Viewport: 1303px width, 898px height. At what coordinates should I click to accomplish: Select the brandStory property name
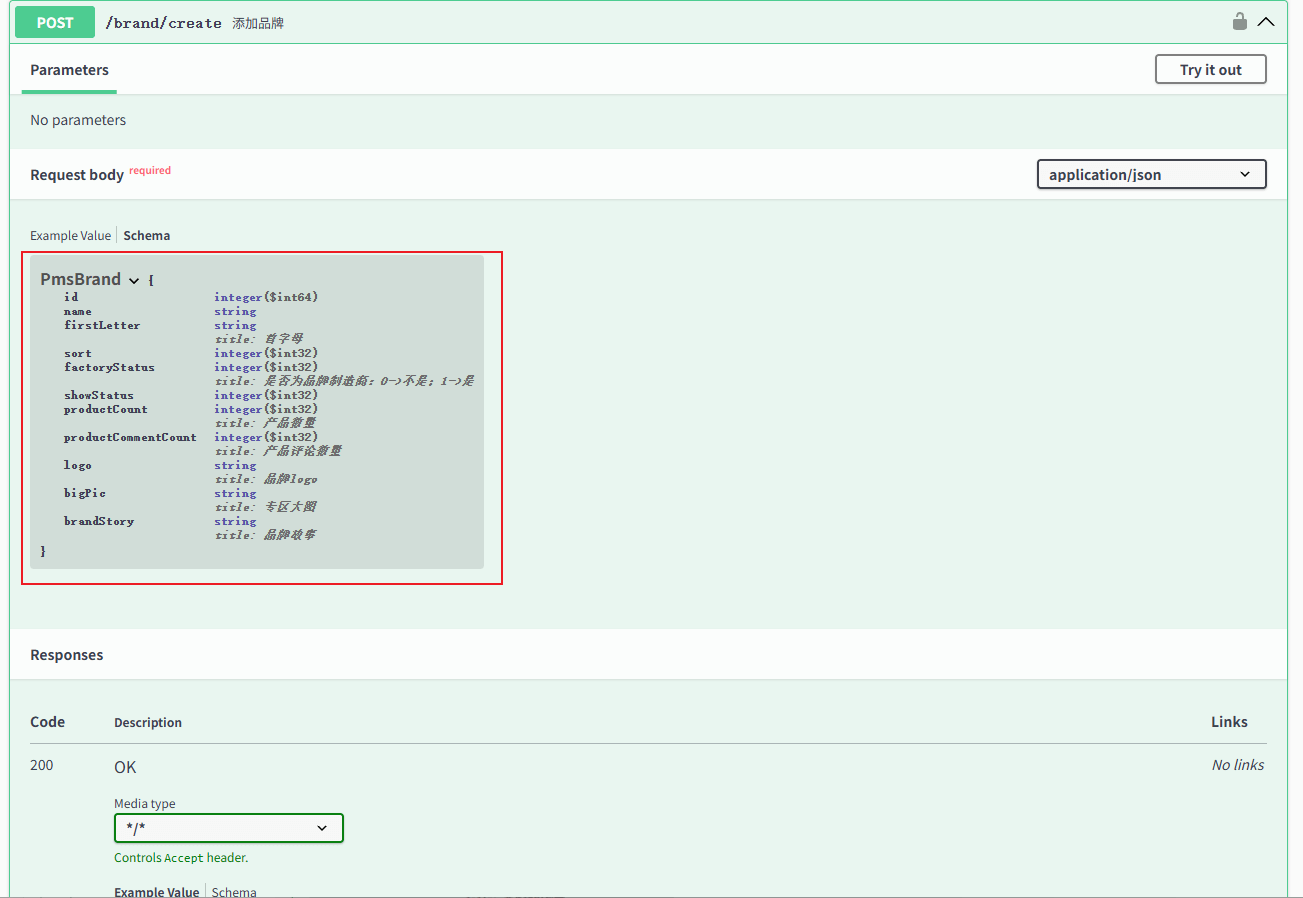click(99, 521)
